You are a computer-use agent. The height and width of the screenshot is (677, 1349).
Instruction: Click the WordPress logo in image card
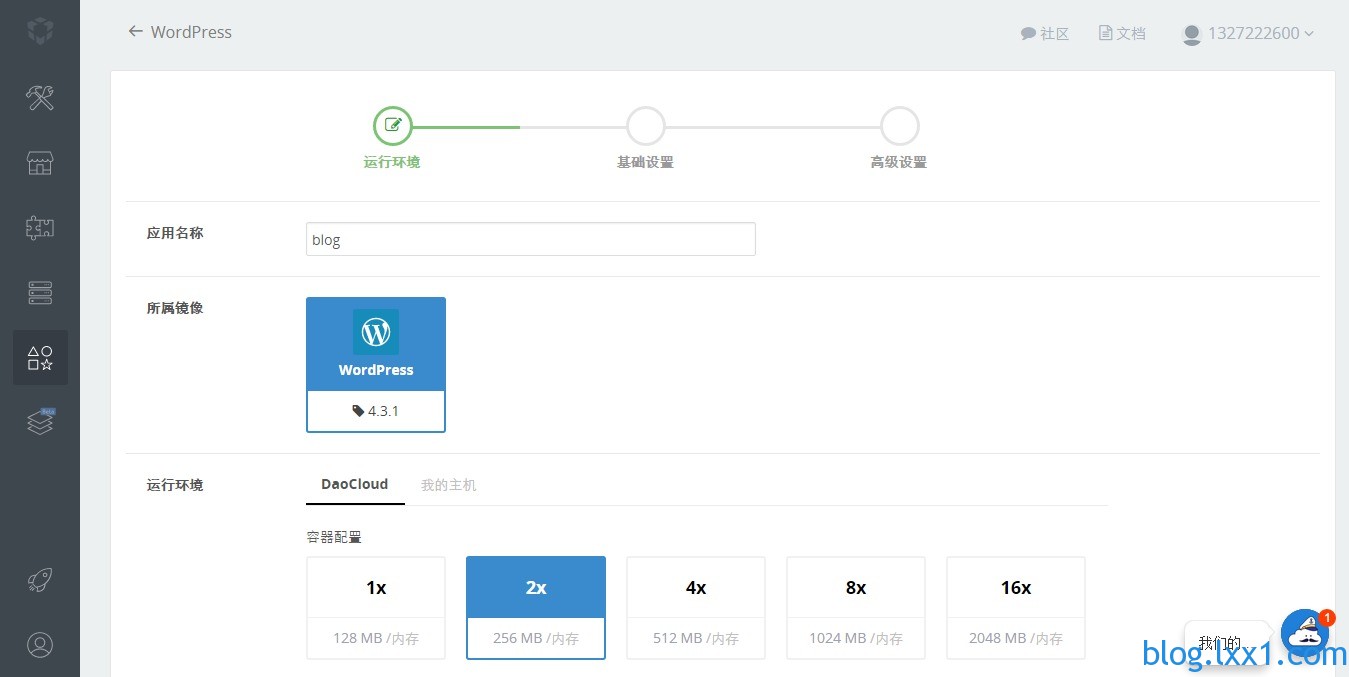pos(376,332)
